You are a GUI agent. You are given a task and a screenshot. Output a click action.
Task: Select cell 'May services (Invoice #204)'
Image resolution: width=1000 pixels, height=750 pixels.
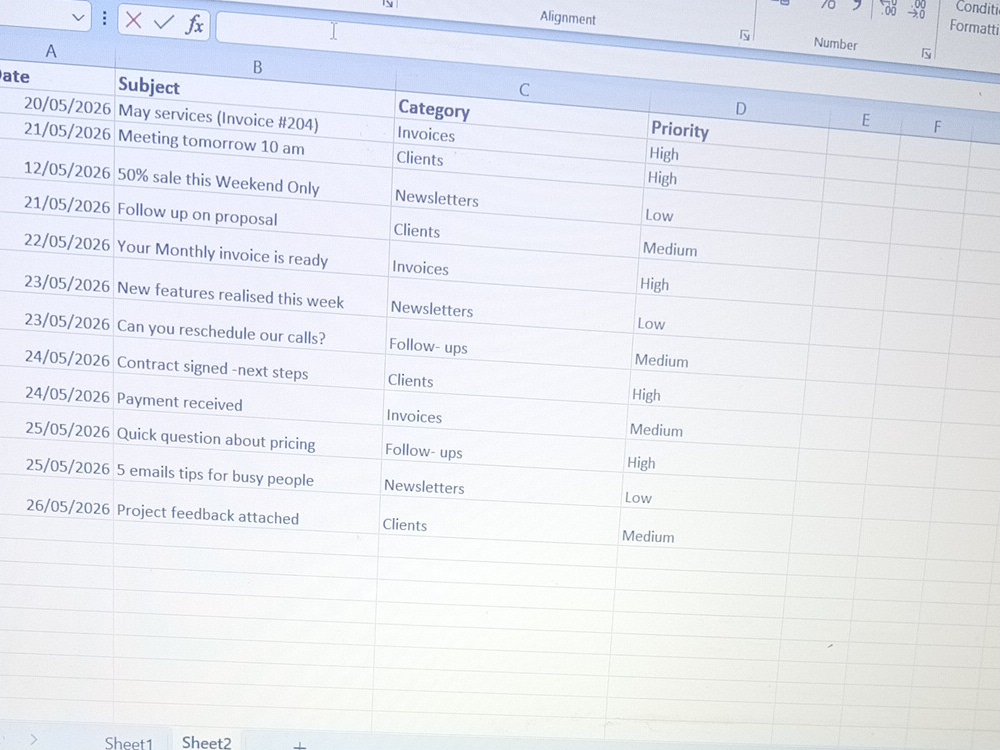(x=254, y=117)
